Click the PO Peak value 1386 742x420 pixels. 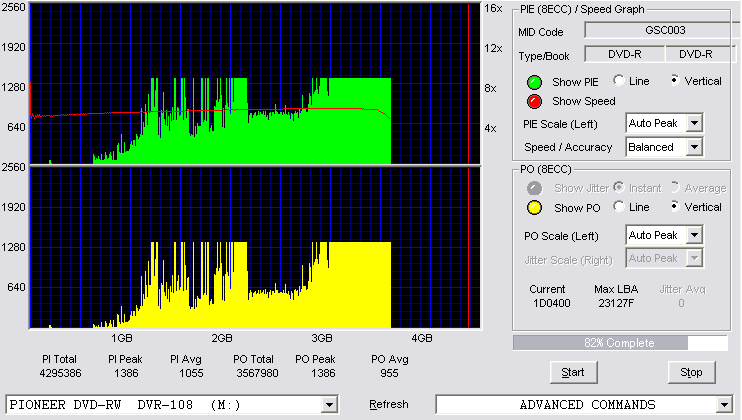[323, 373]
